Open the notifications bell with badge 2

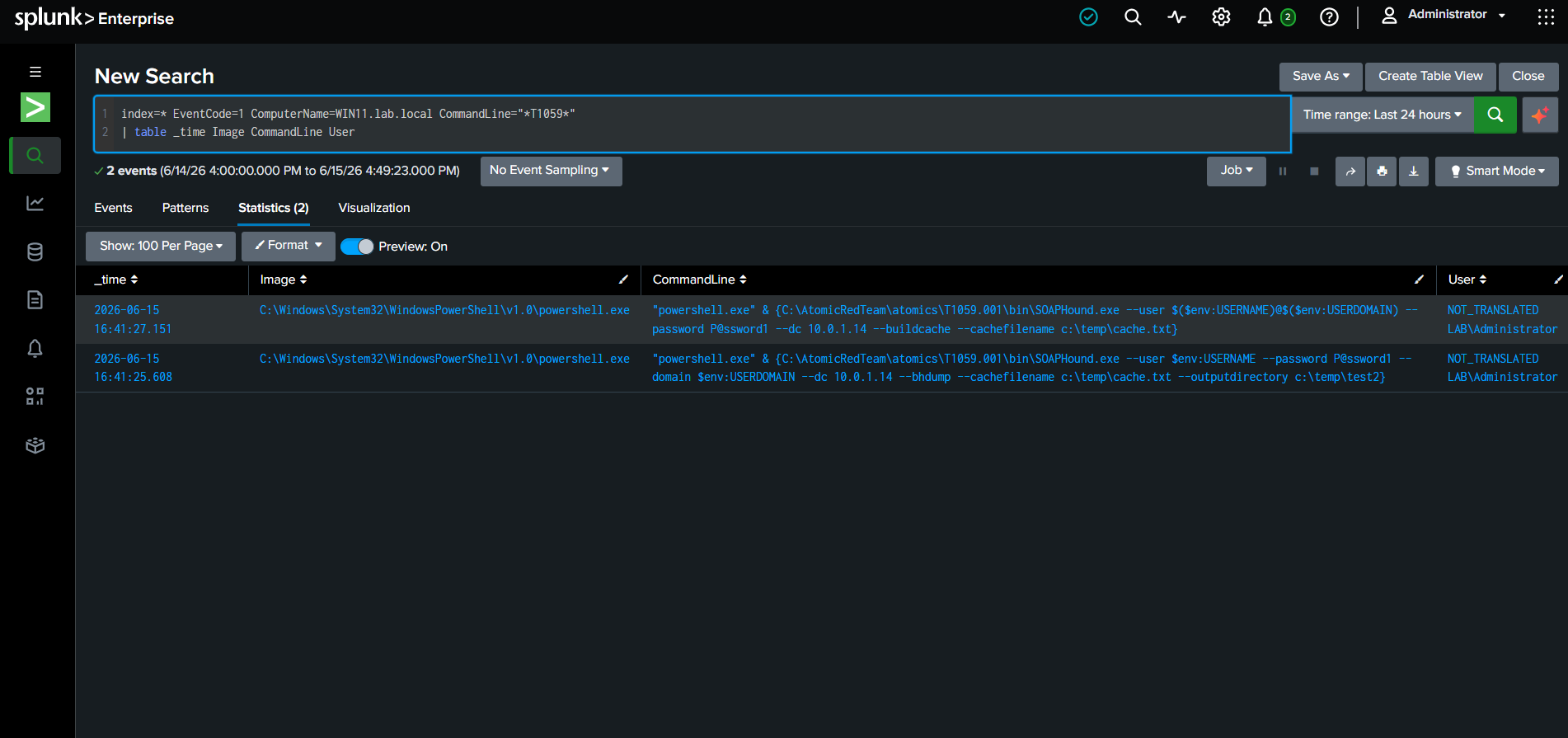point(1275,17)
